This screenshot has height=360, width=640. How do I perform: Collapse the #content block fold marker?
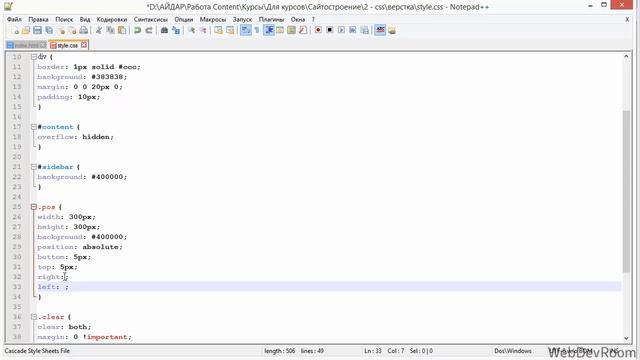(34, 127)
